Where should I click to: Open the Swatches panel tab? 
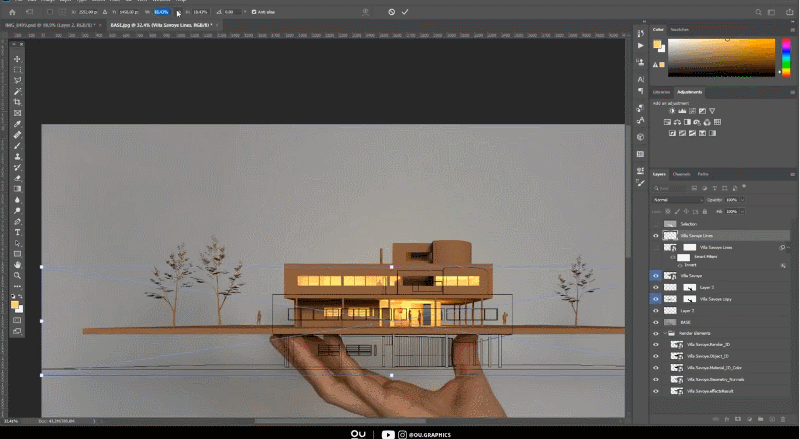click(680, 30)
